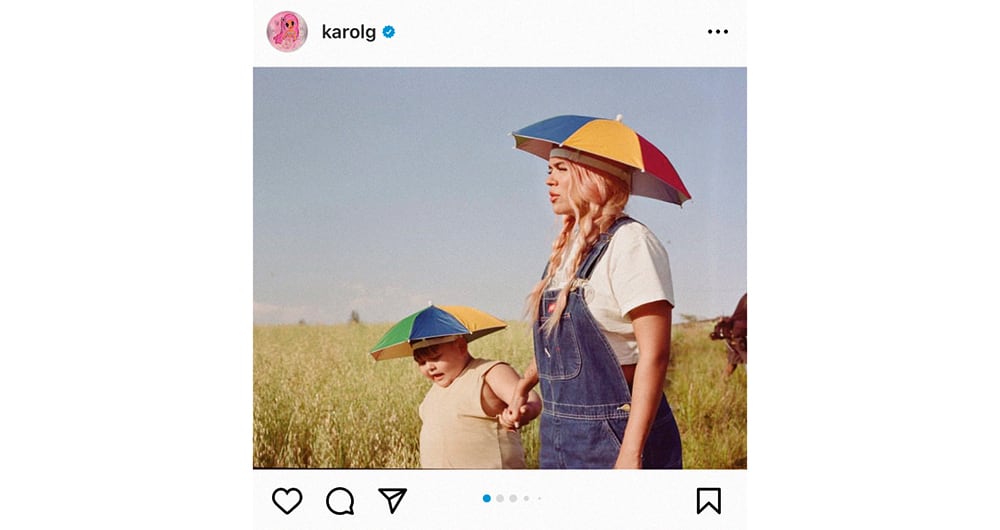Open the pink cartoon profile avatar
The width and height of the screenshot is (1000, 530).
point(287,31)
